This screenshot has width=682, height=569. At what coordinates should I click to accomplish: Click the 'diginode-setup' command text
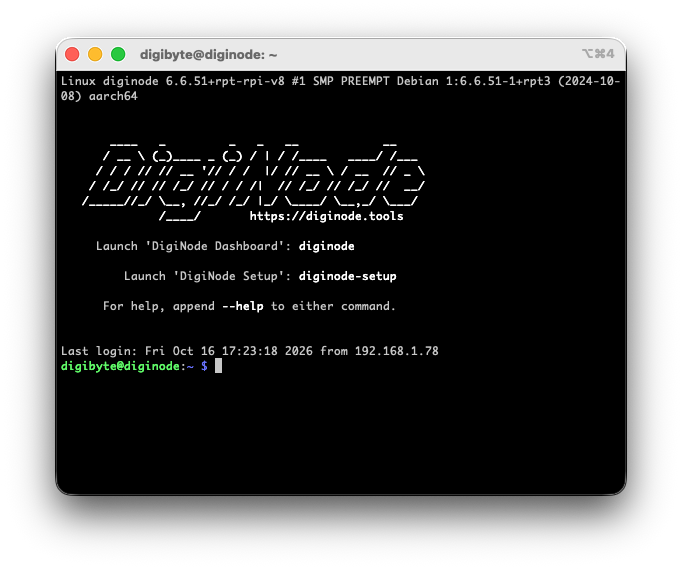[348, 277]
